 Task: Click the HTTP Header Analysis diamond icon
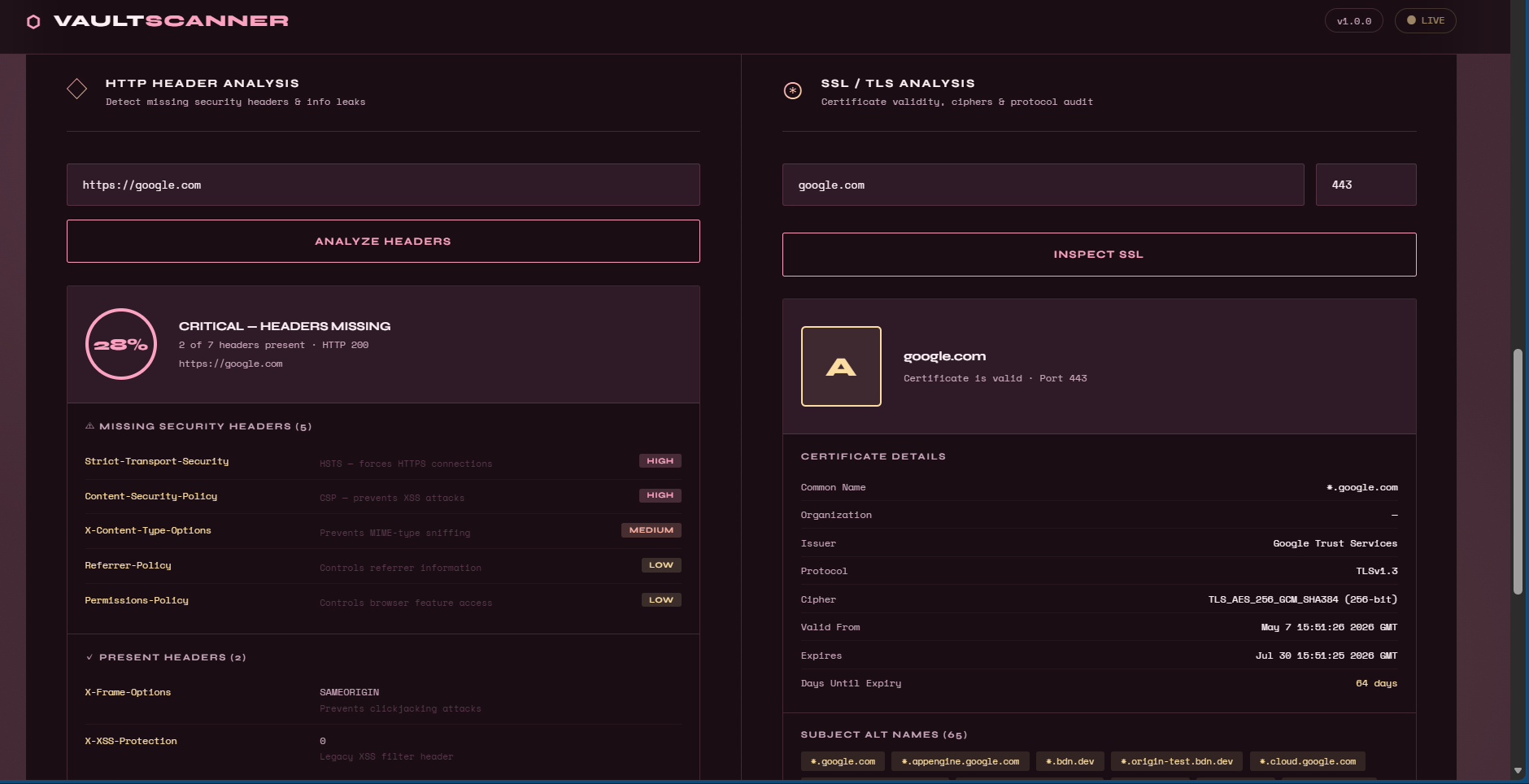coord(77,89)
